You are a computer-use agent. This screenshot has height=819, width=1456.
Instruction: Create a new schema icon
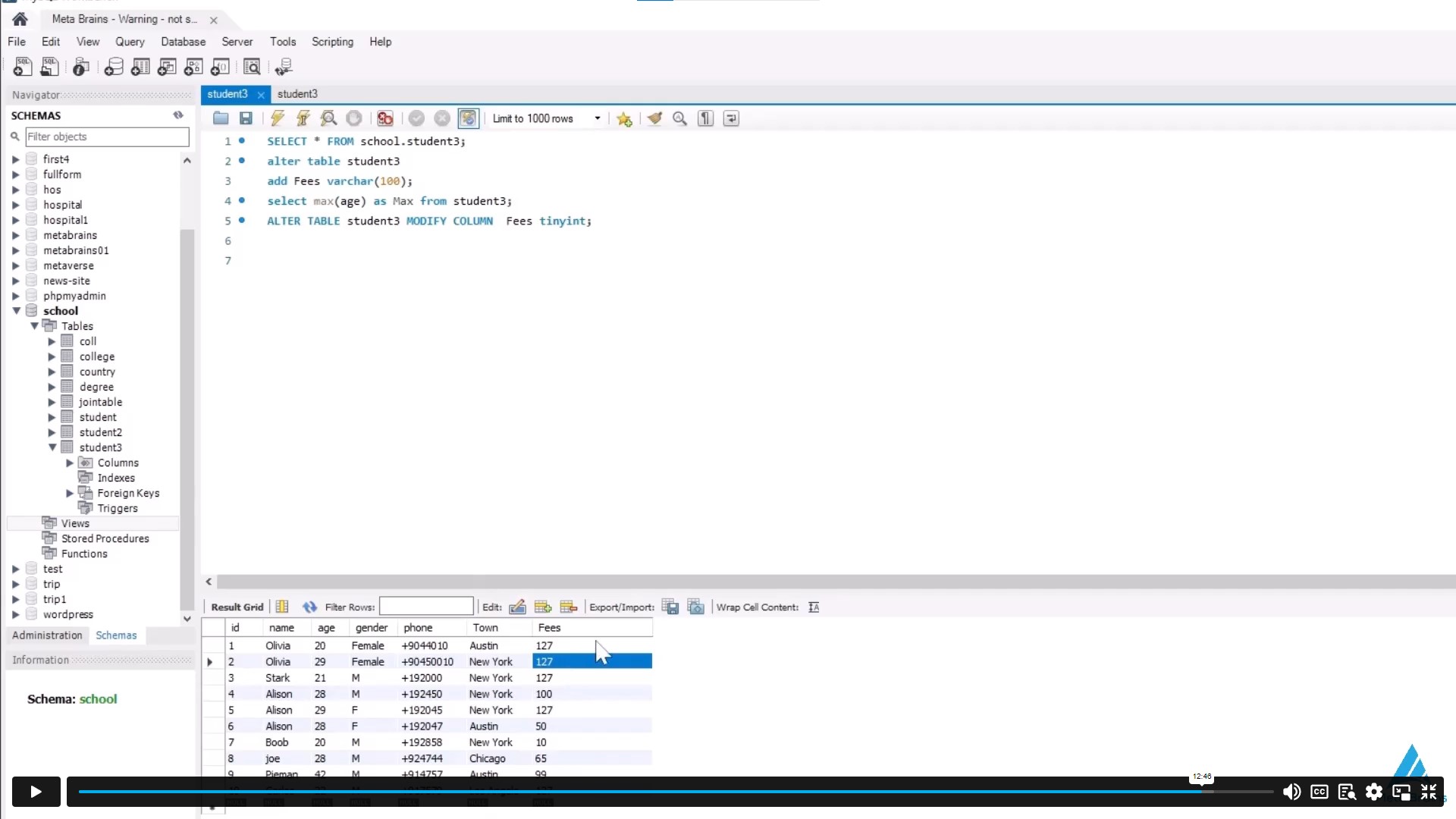114,67
